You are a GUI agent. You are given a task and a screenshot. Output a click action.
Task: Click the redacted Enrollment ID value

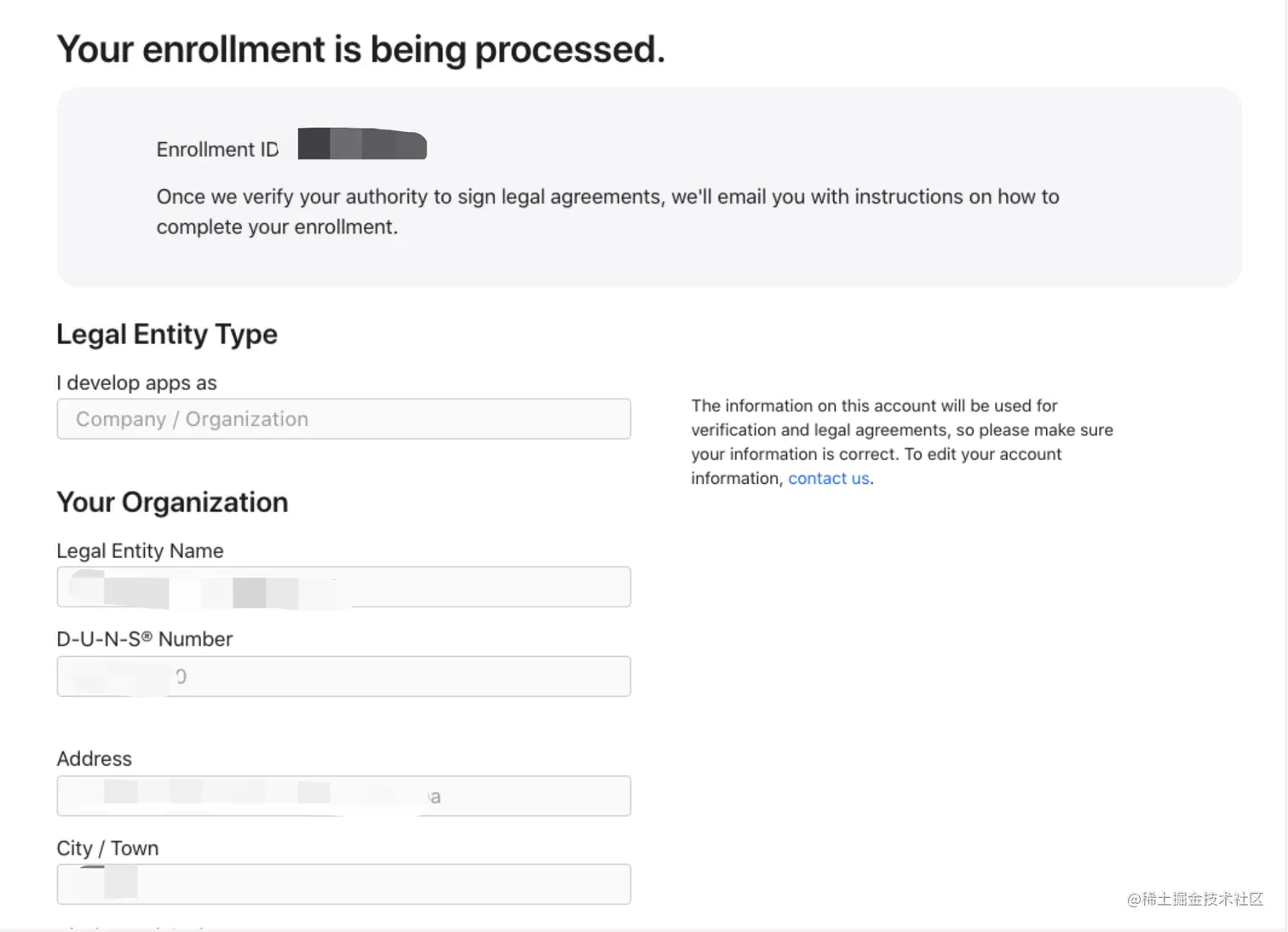point(362,144)
